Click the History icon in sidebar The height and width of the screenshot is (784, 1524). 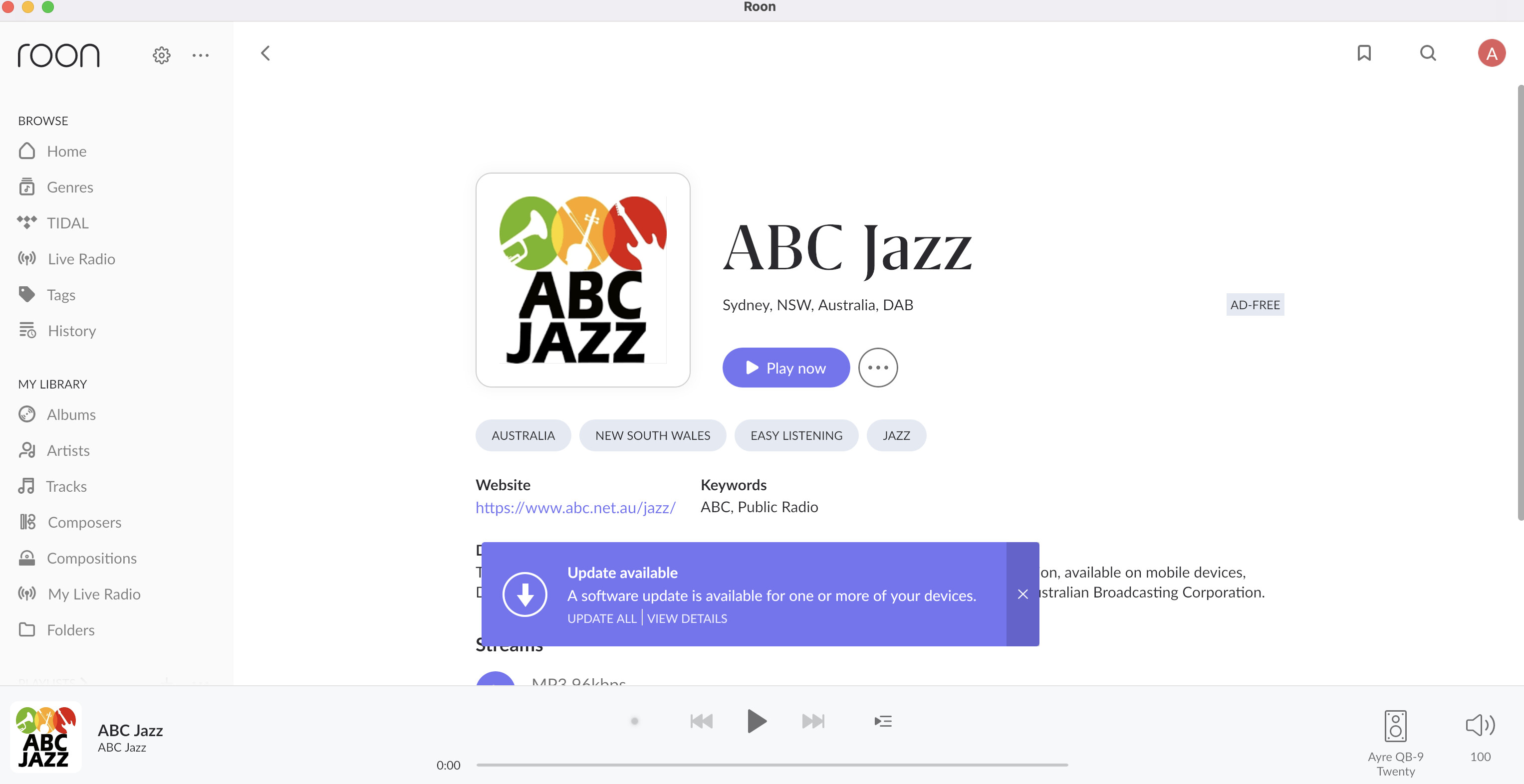pos(27,330)
